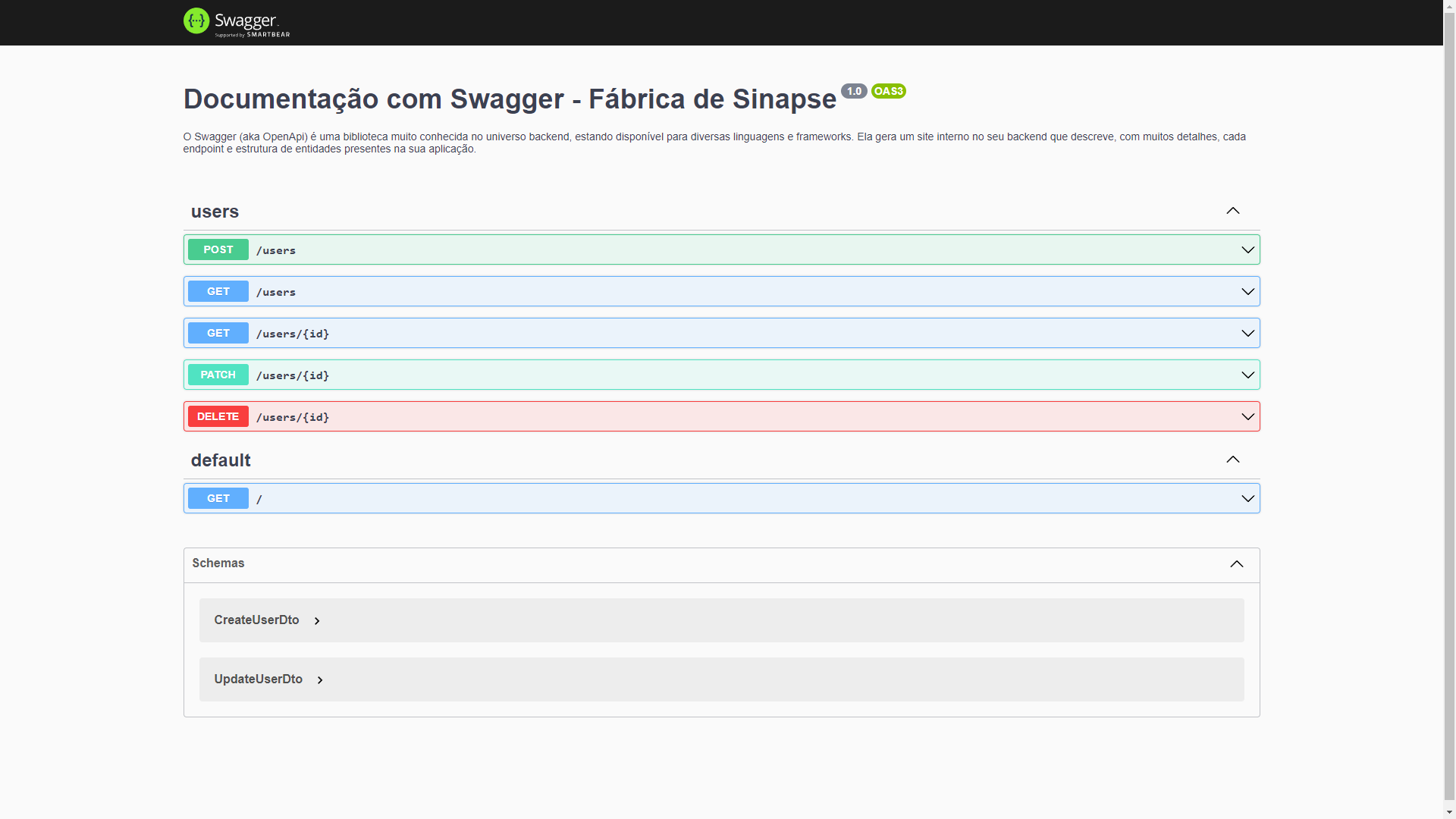Click the green POST method badge
This screenshot has height=819, width=1456.
pyautogui.click(x=218, y=249)
